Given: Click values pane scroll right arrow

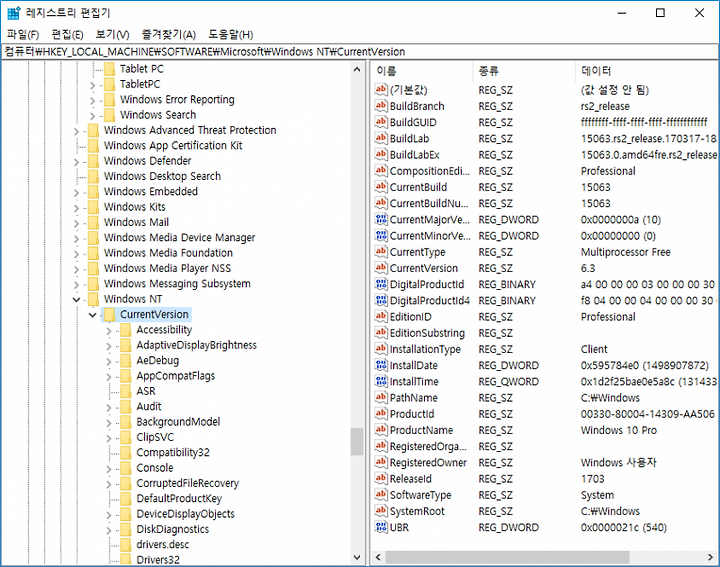Looking at the screenshot, I should pos(710,557).
